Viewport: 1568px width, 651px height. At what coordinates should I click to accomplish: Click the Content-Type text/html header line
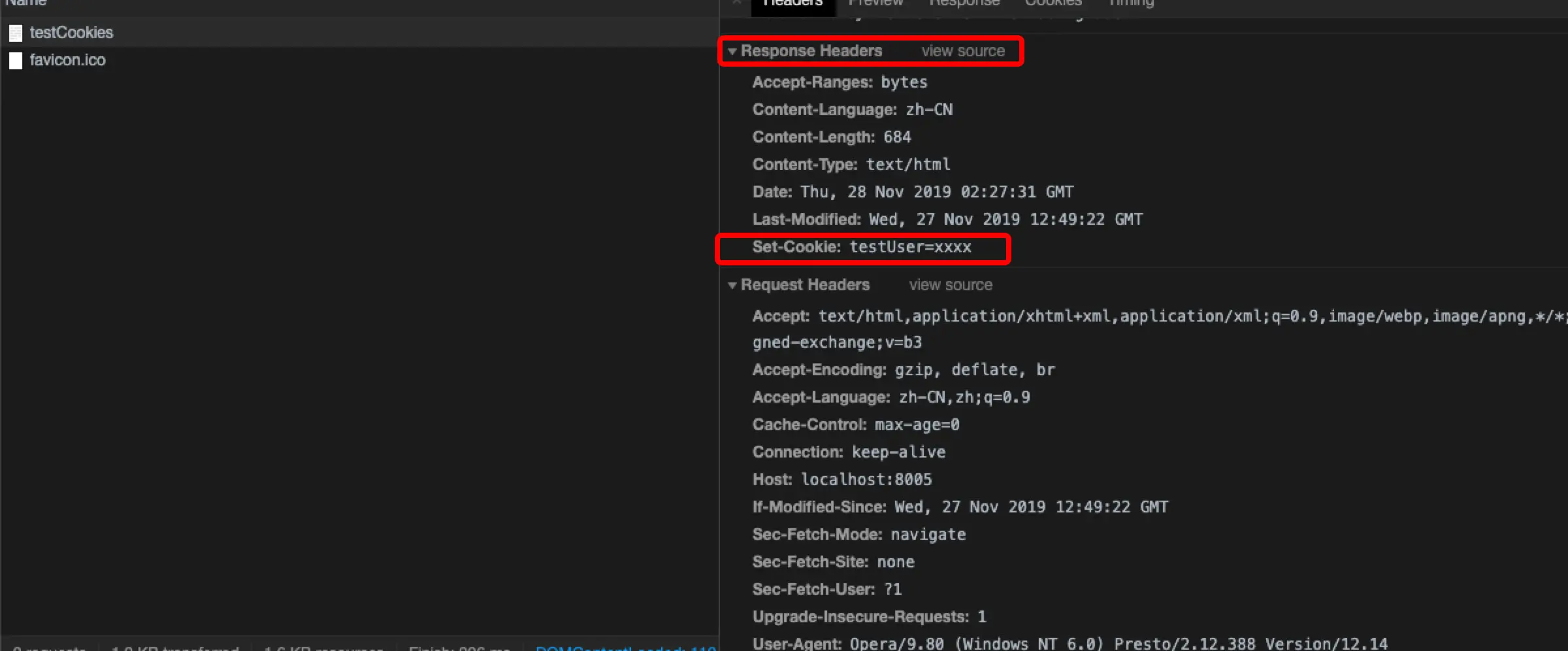pyautogui.click(x=851, y=165)
